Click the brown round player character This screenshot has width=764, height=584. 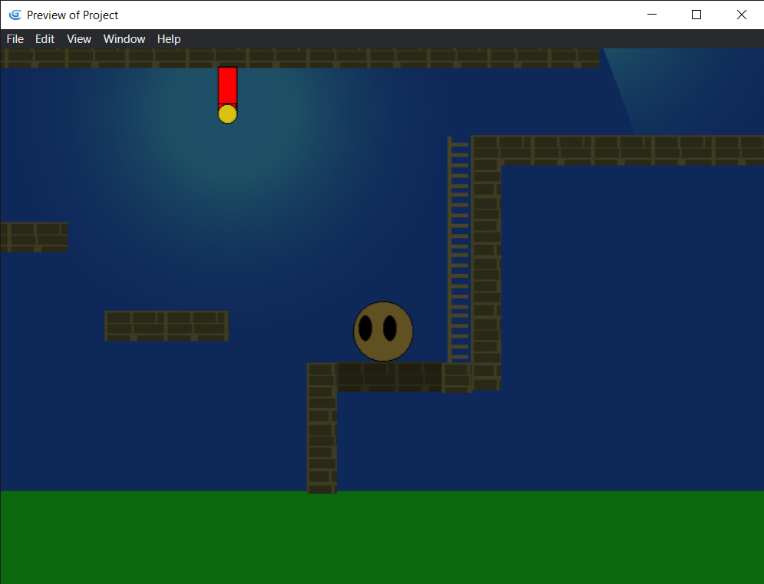(383, 332)
